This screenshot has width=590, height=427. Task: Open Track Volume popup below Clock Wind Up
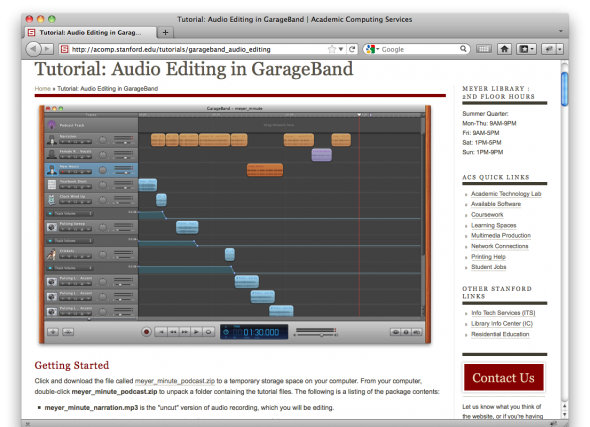point(73,213)
